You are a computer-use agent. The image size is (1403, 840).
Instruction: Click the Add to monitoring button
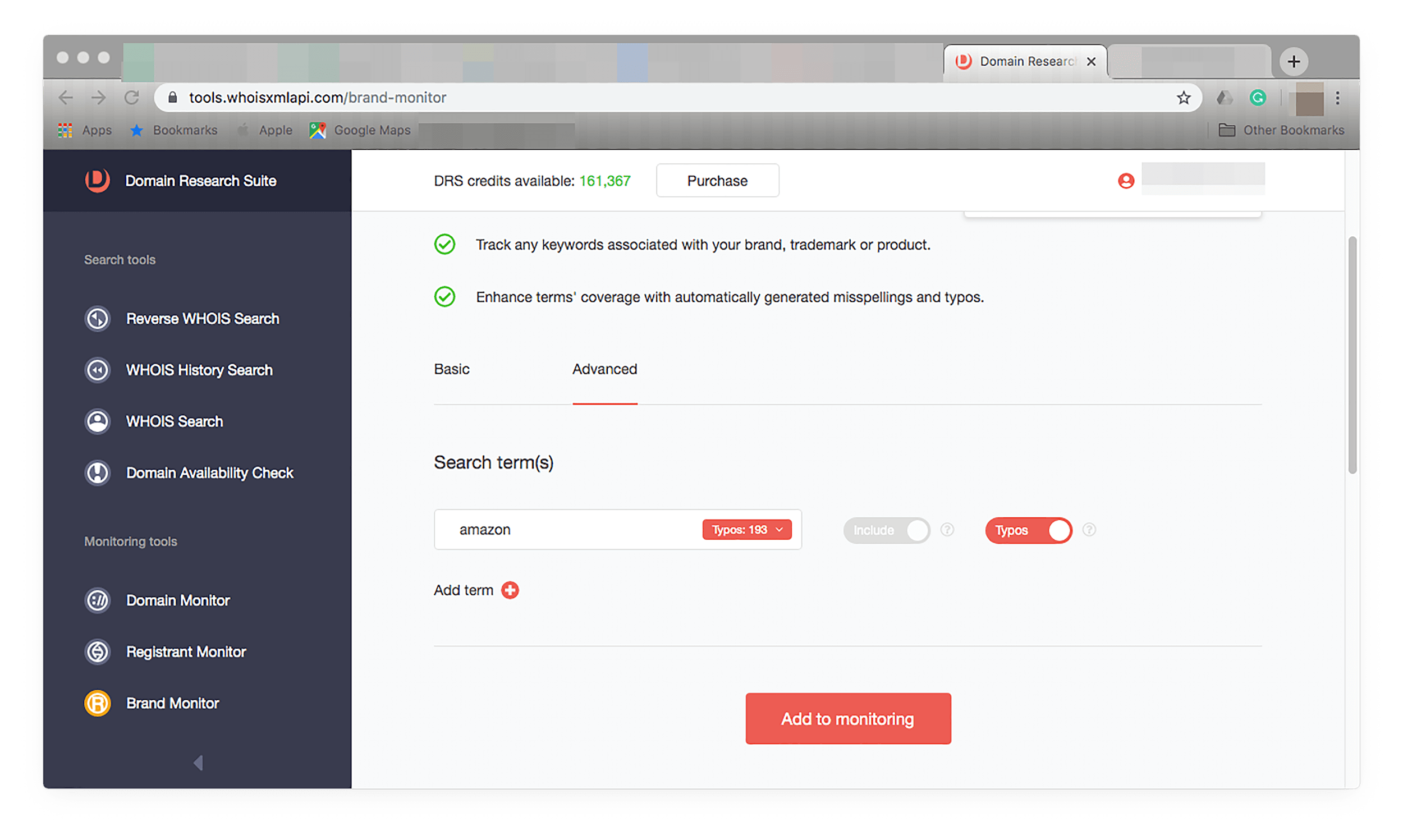(x=848, y=719)
